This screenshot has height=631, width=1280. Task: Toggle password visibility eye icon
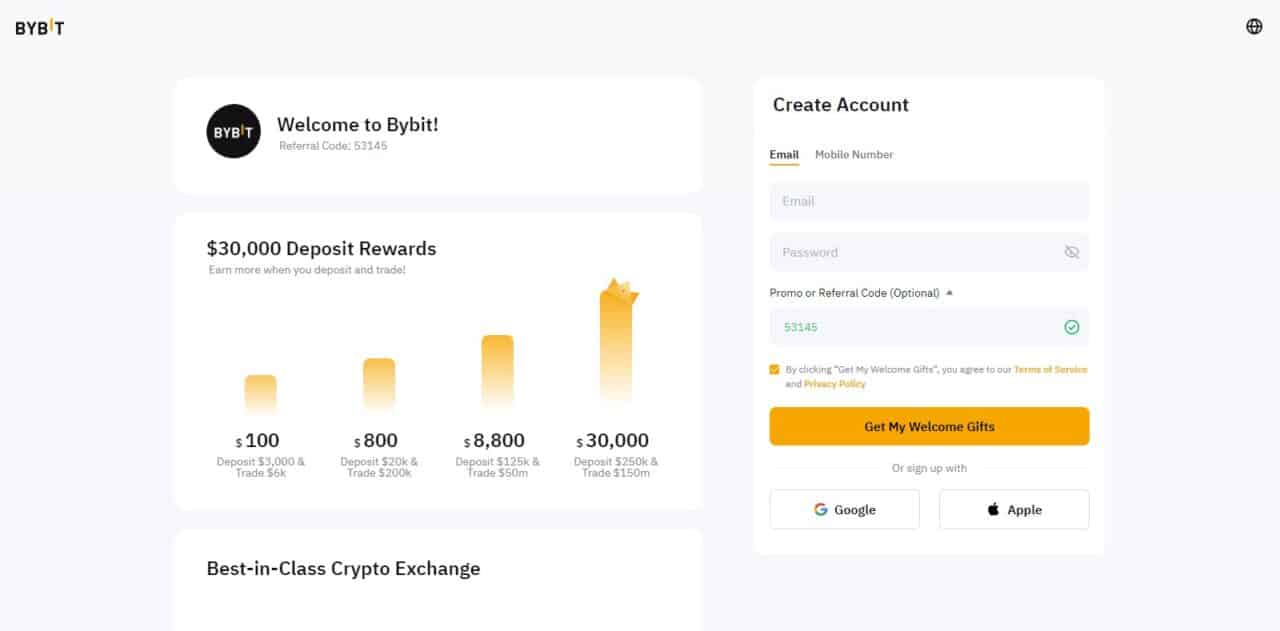click(1072, 252)
